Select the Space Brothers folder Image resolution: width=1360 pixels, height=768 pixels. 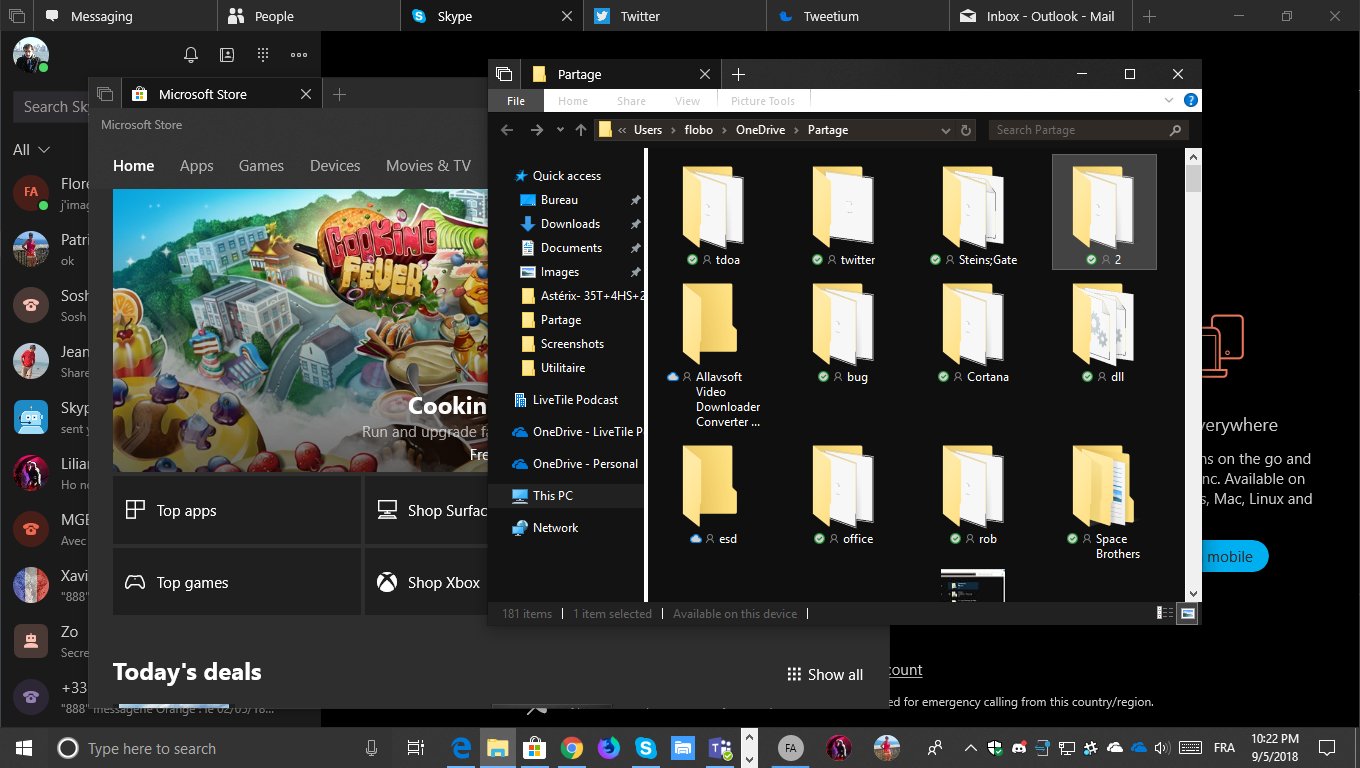pyautogui.click(x=1103, y=502)
